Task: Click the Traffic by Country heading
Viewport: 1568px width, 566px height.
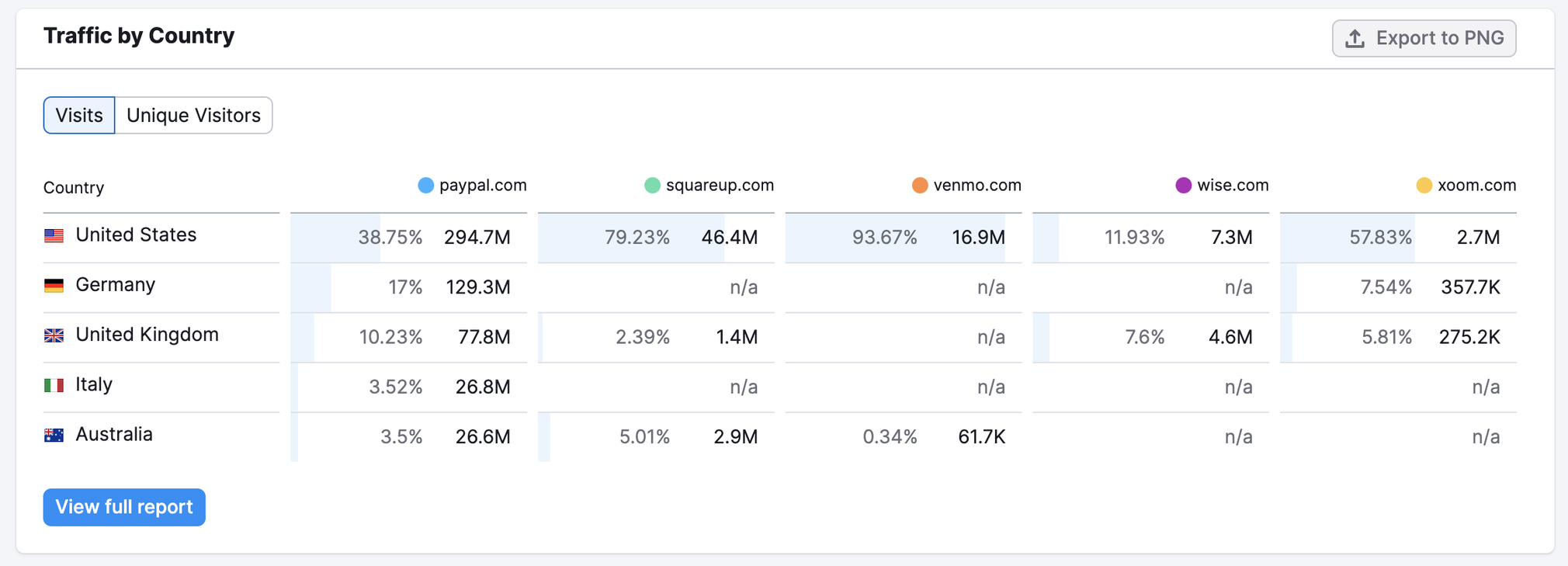Action: click(139, 36)
